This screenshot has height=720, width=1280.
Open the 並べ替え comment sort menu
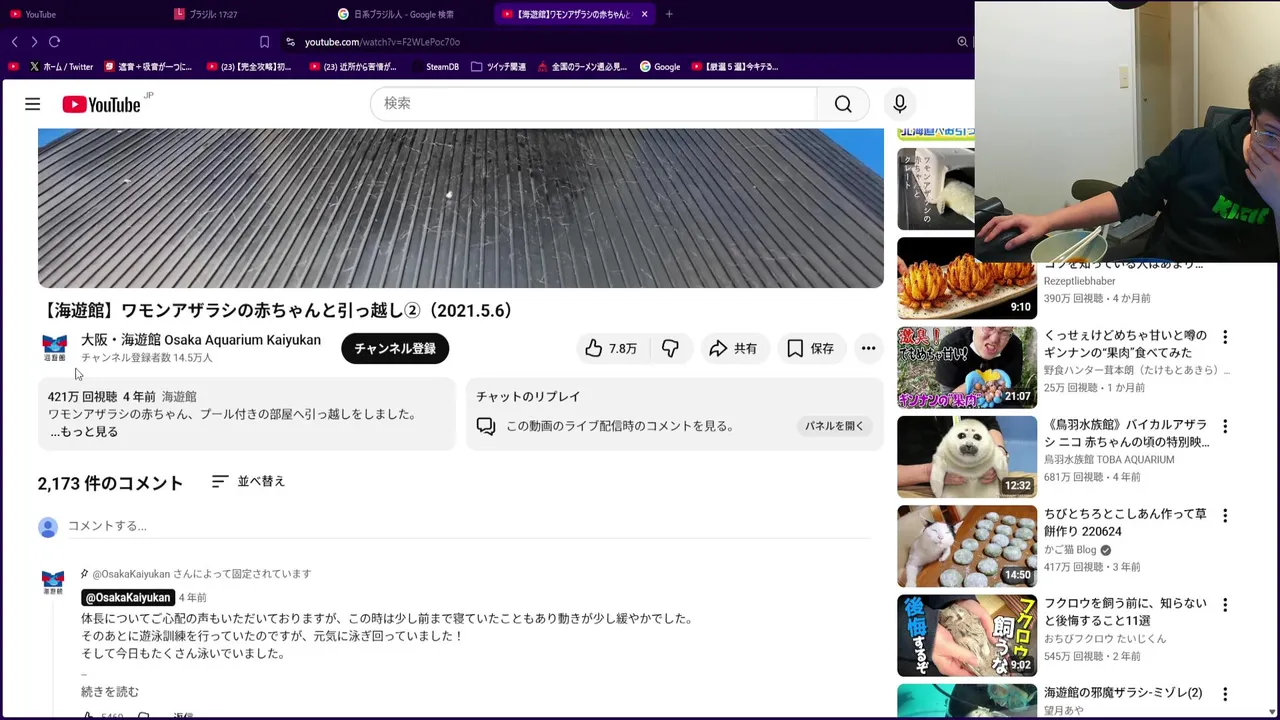pyautogui.click(x=249, y=482)
